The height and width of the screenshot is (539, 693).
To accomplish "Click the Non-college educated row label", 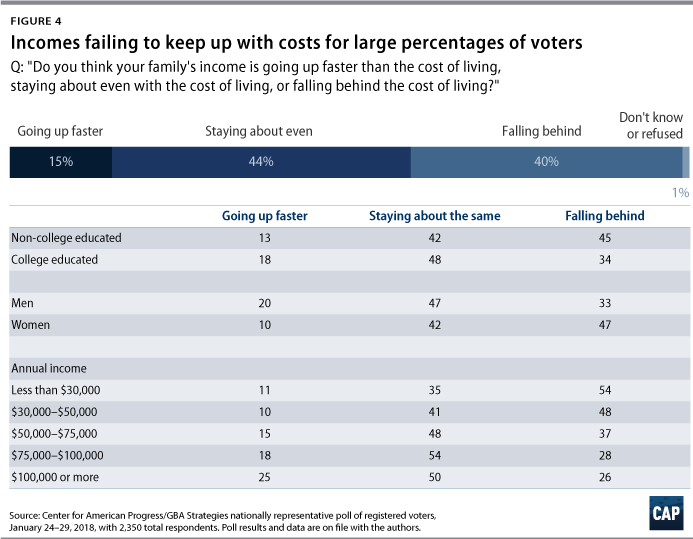I will [66, 238].
